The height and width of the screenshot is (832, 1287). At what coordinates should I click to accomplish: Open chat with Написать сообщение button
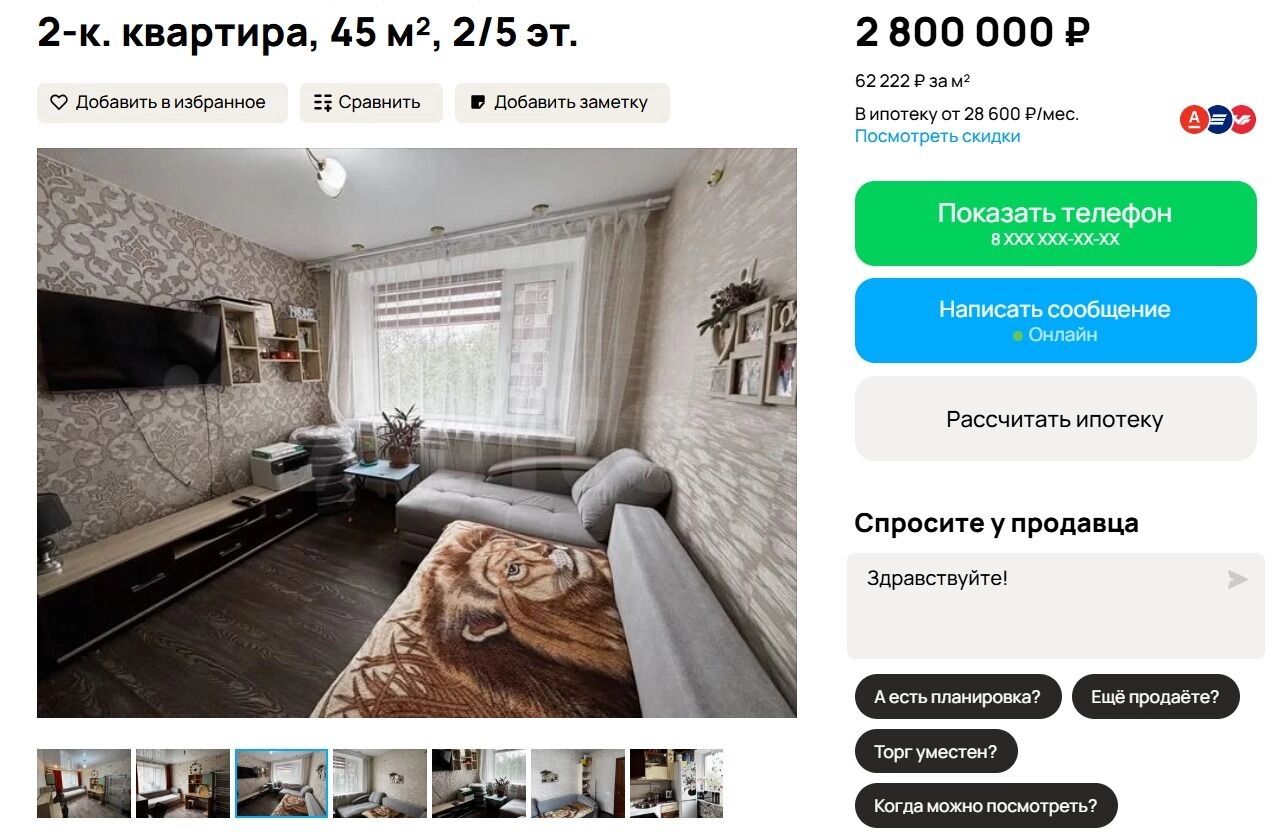[x=1055, y=320]
